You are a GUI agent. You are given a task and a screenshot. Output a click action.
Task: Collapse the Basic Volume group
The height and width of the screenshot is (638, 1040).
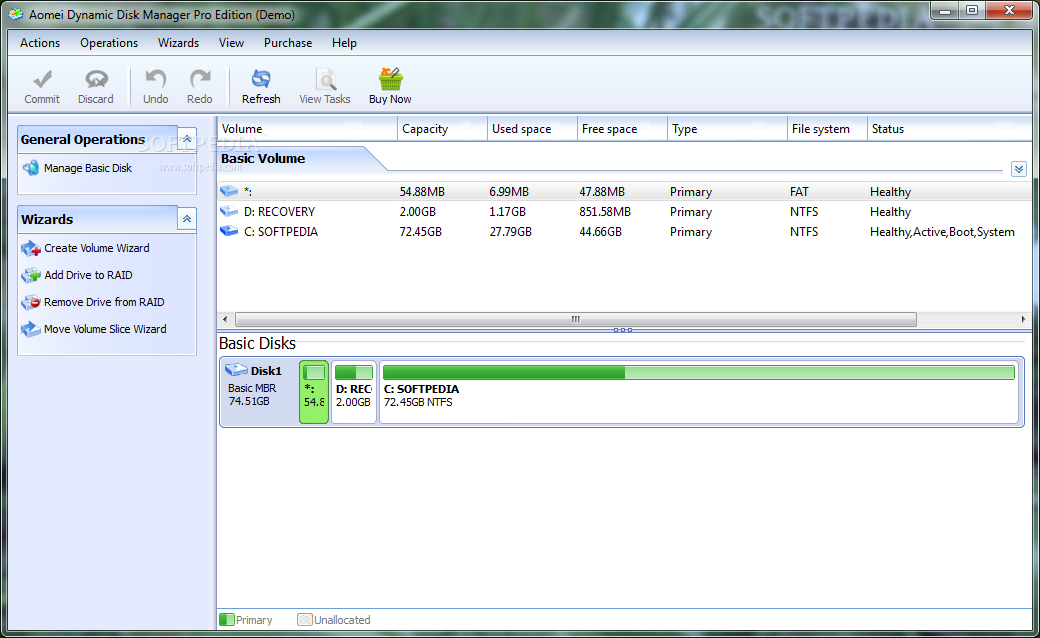1019,169
